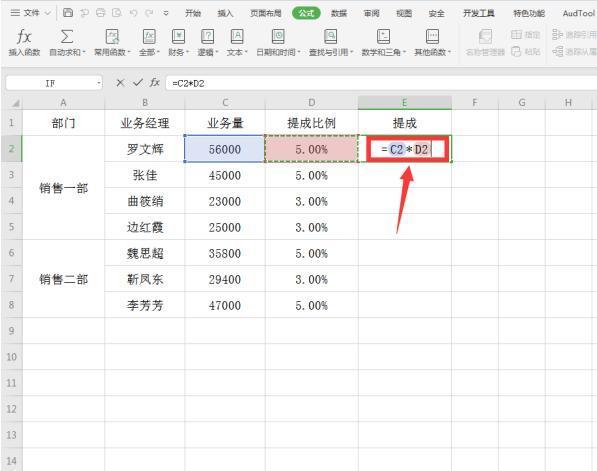The height and width of the screenshot is (471, 597).
Task: Open the Text functions icon
Action: (x=237, y=37)
